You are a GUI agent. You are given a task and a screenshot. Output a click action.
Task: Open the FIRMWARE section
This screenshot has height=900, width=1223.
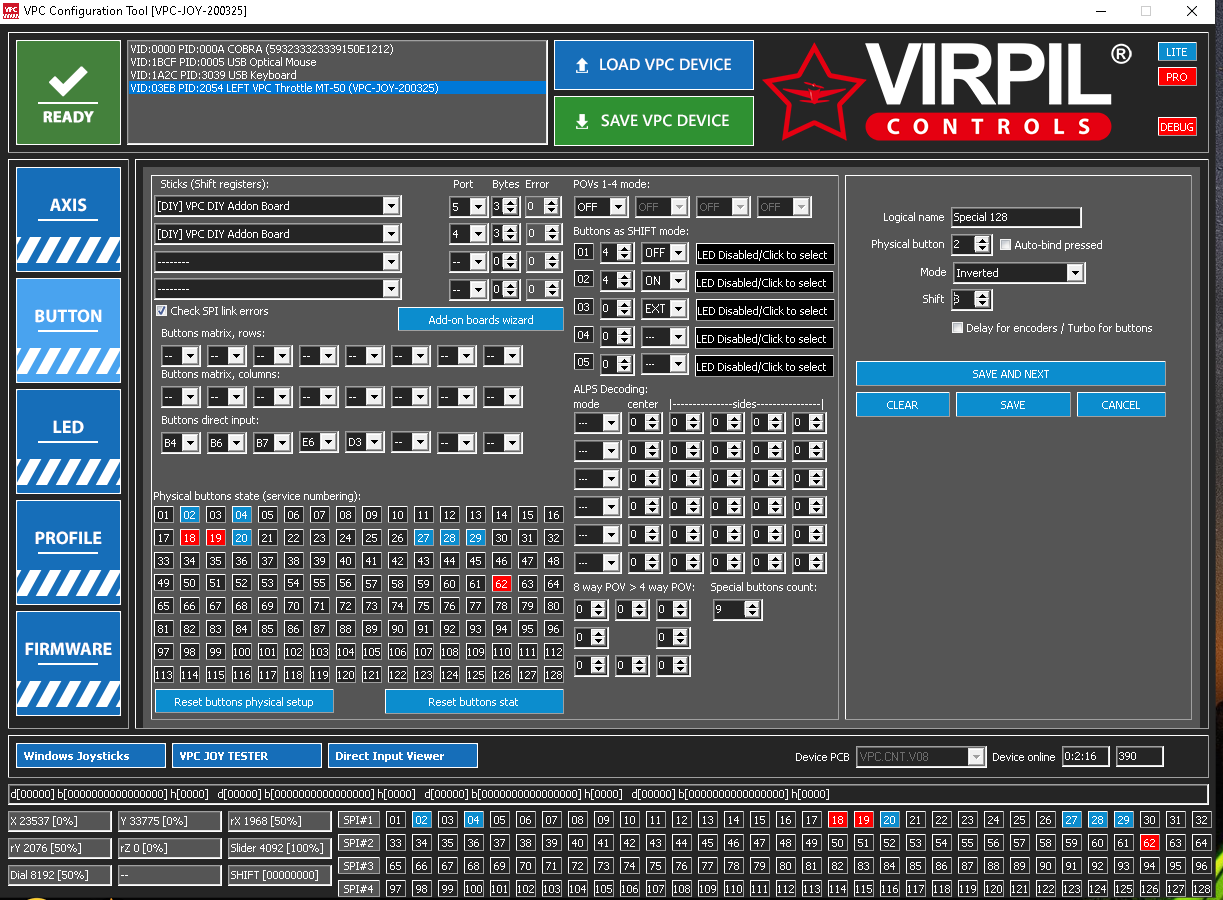[x=68, y=663]
